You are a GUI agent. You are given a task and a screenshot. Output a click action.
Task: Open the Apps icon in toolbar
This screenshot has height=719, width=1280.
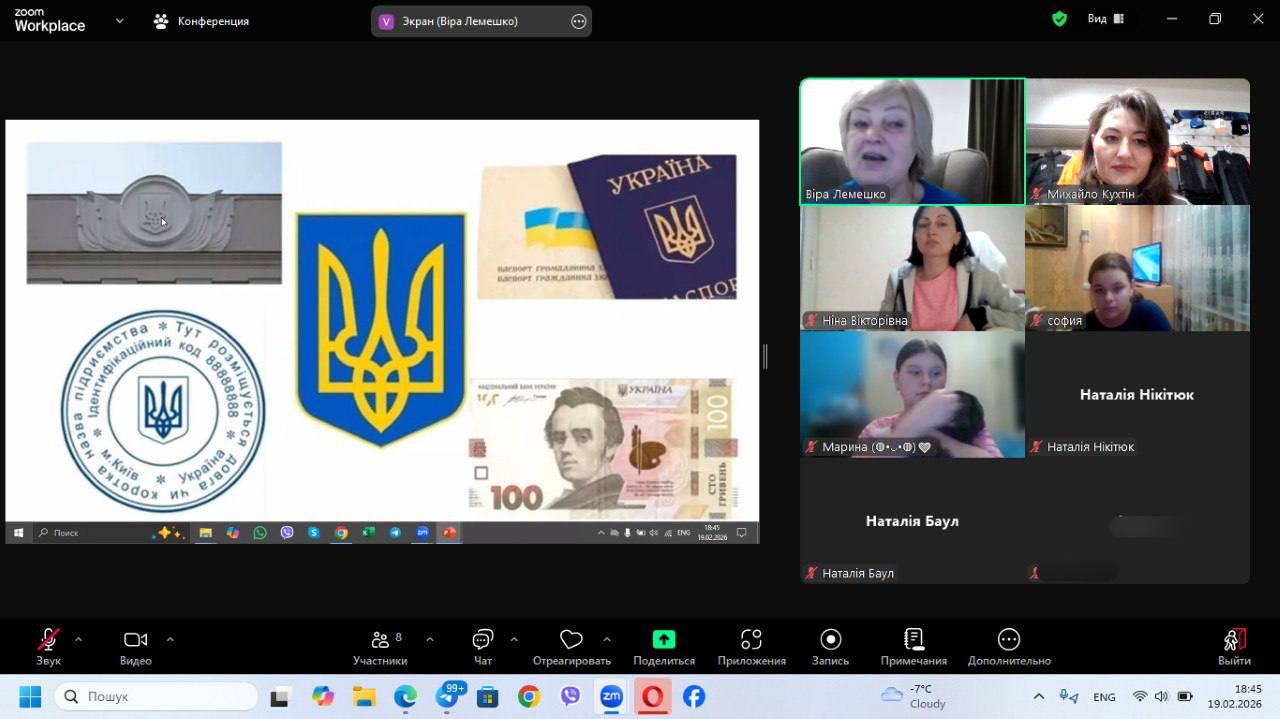(751, 640)
